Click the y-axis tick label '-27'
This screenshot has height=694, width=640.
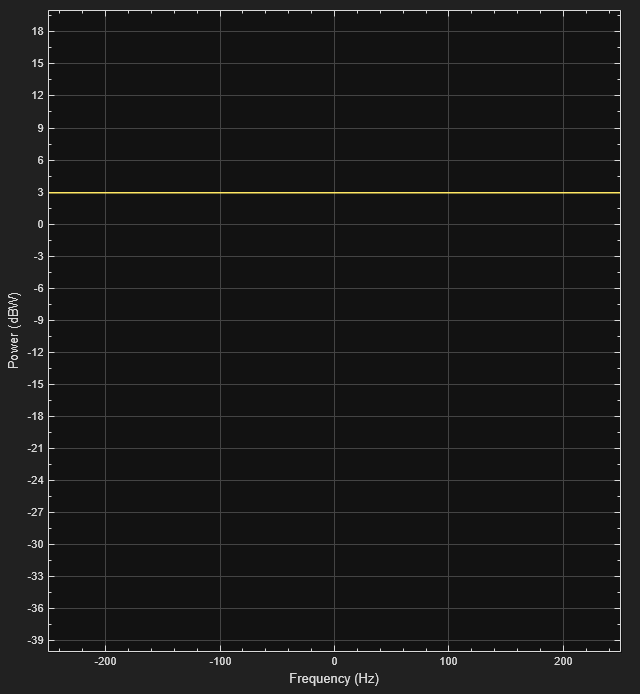coord(36,513)
